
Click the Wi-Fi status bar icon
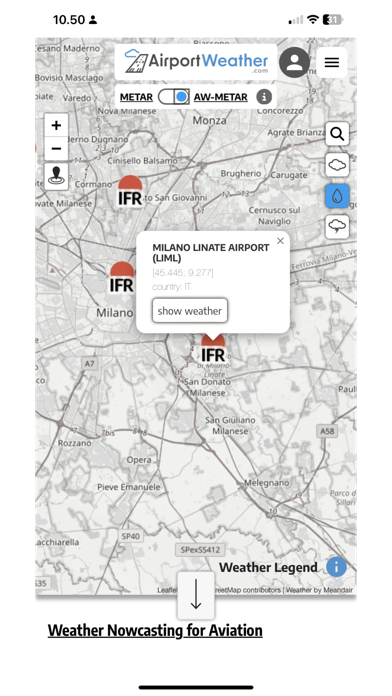pos(313,20)
